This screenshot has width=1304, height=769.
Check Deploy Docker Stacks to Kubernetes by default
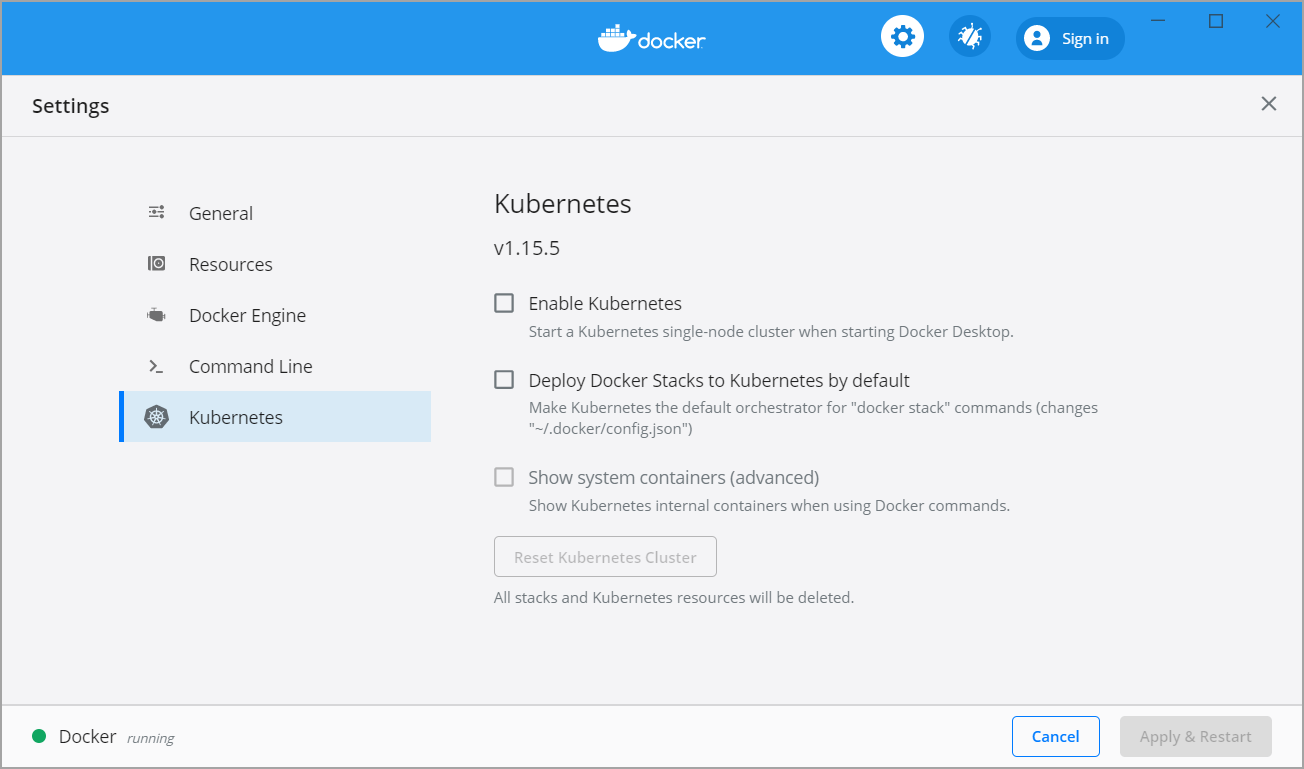click(503, 379)
